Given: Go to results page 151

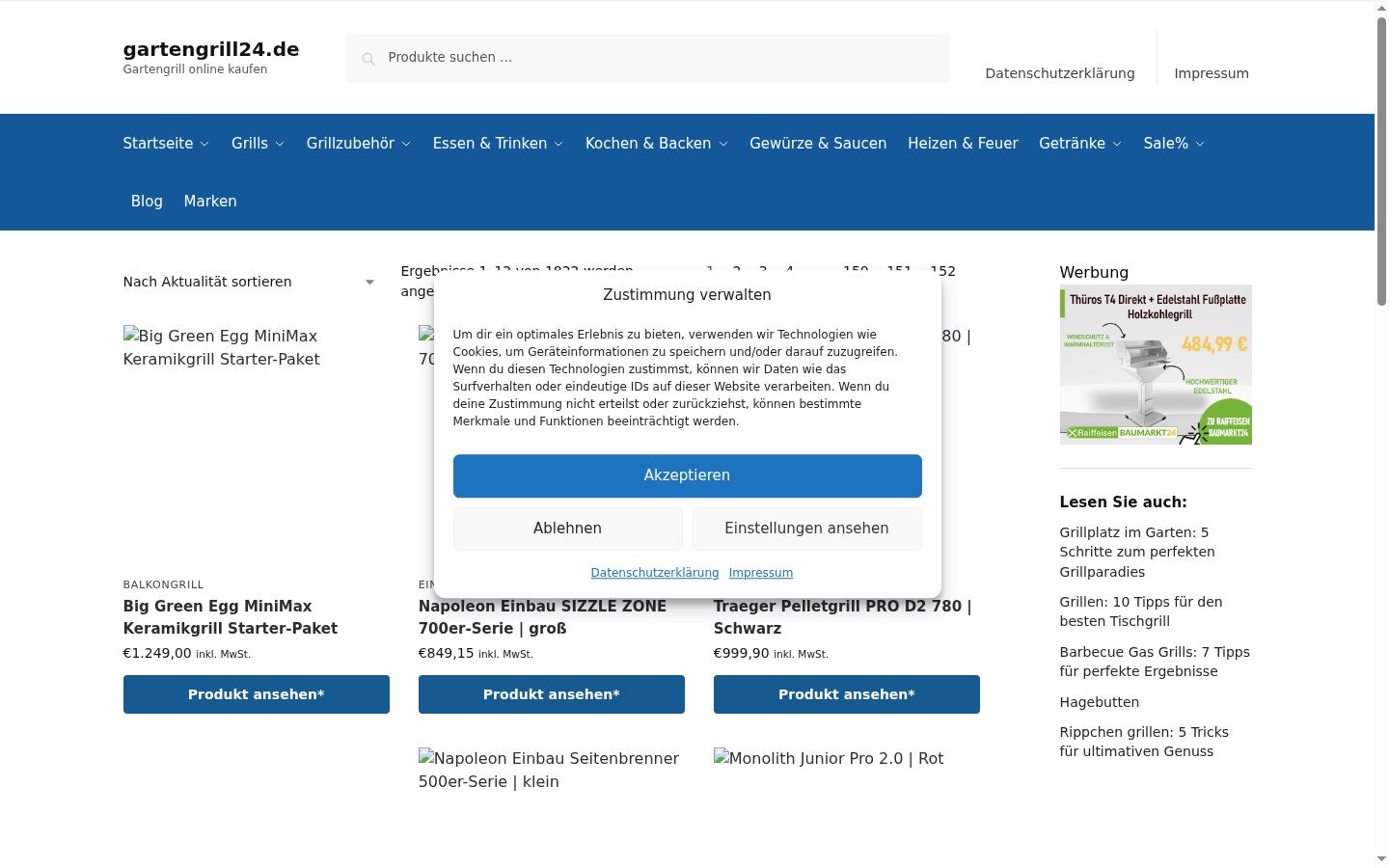Looking at the screenshot, I should (x=899, y=271).
